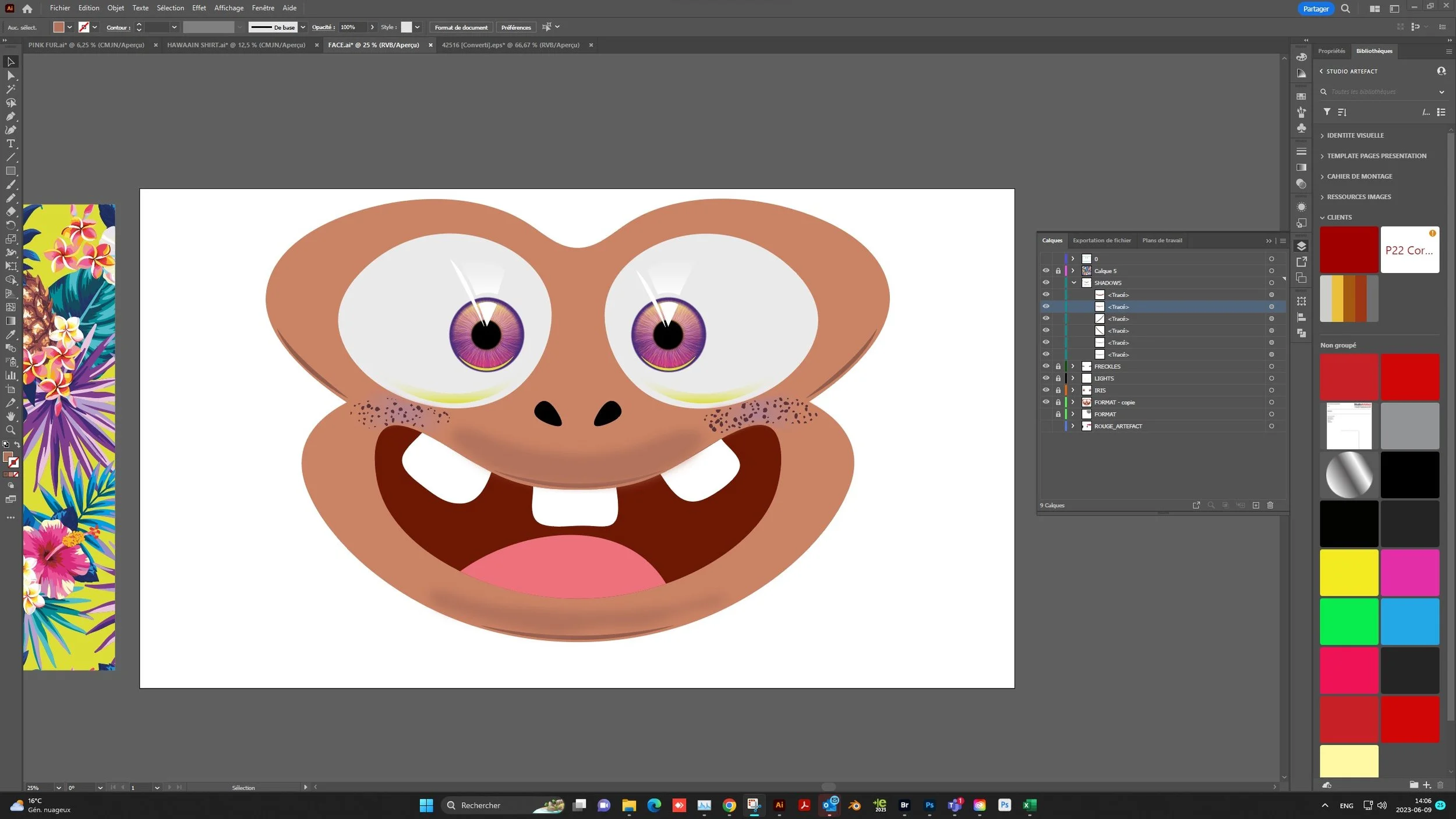Viewport: 1456px width, 819px height.
Task: Open the Opacité dropdown arrow
Action: click(372, 27)
